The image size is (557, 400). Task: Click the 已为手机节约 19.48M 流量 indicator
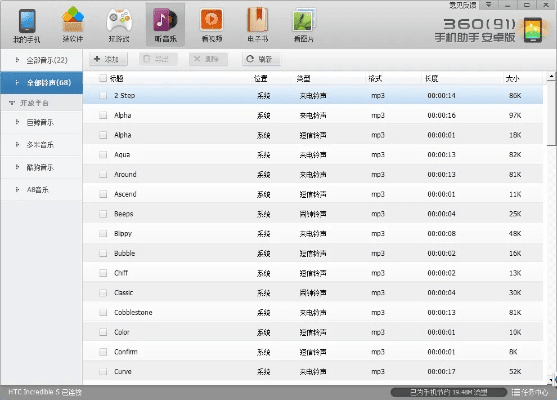pos(448,392)
